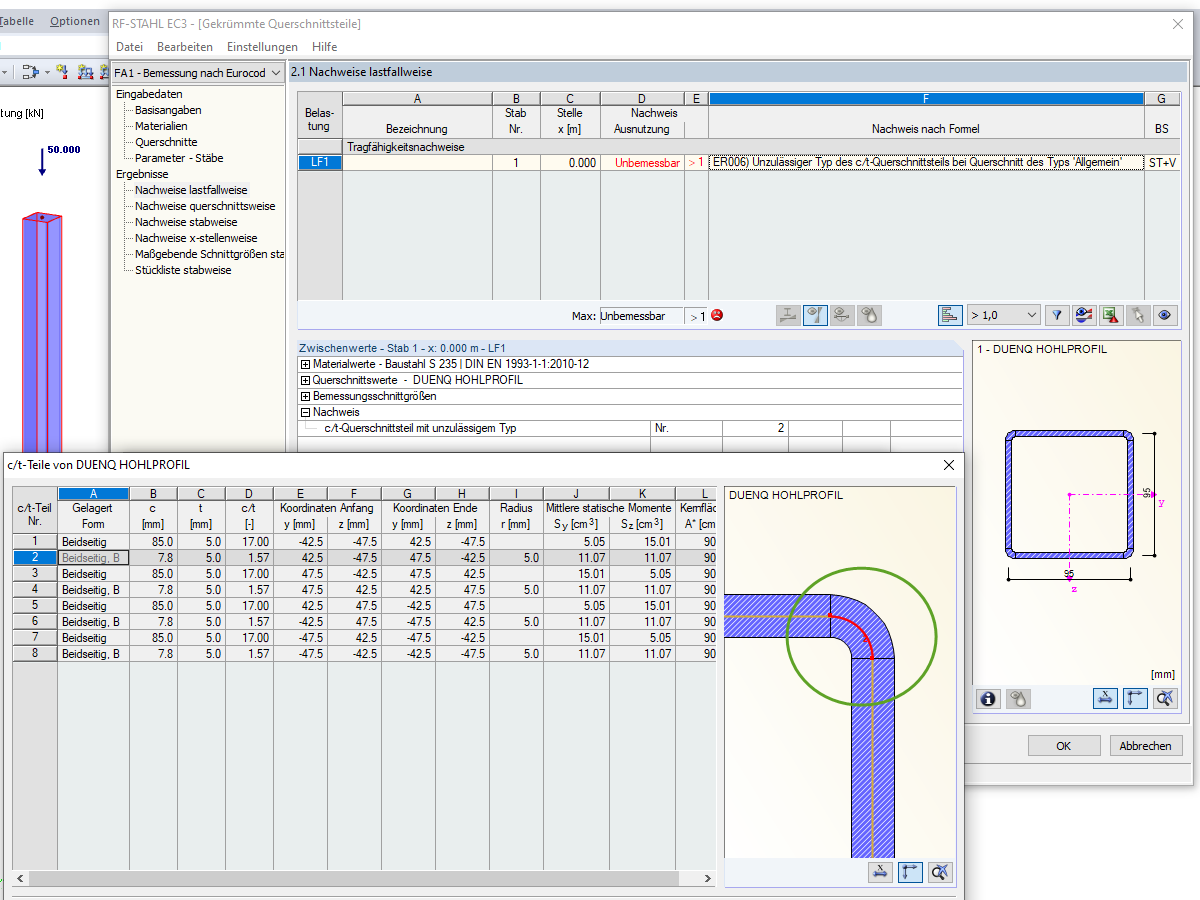Select row 4 header in c/t-Teile table

pyautogui.click(x=35, y=589)
